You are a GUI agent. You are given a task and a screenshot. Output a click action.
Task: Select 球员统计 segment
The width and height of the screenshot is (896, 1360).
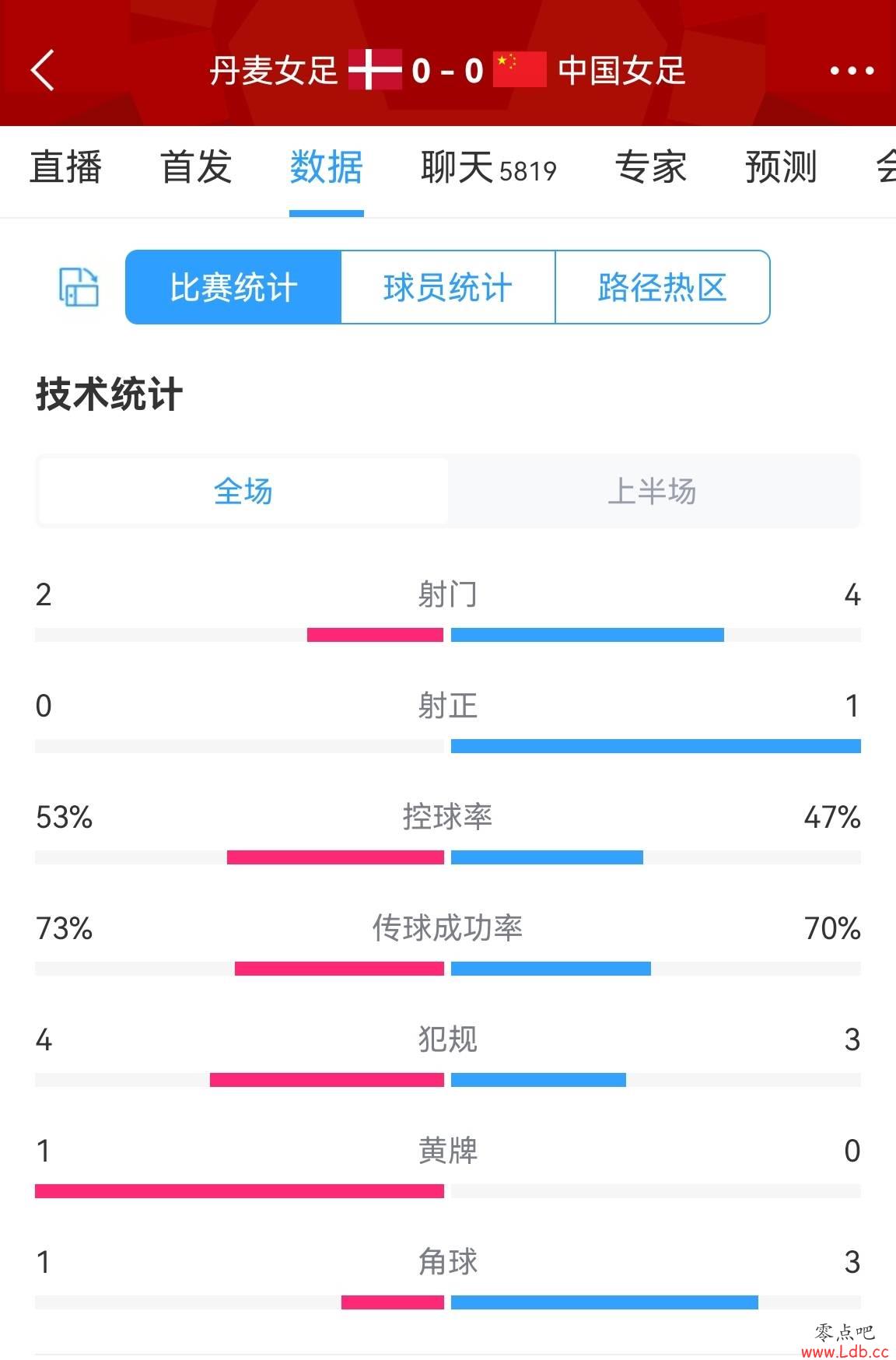tap(448, 287)
